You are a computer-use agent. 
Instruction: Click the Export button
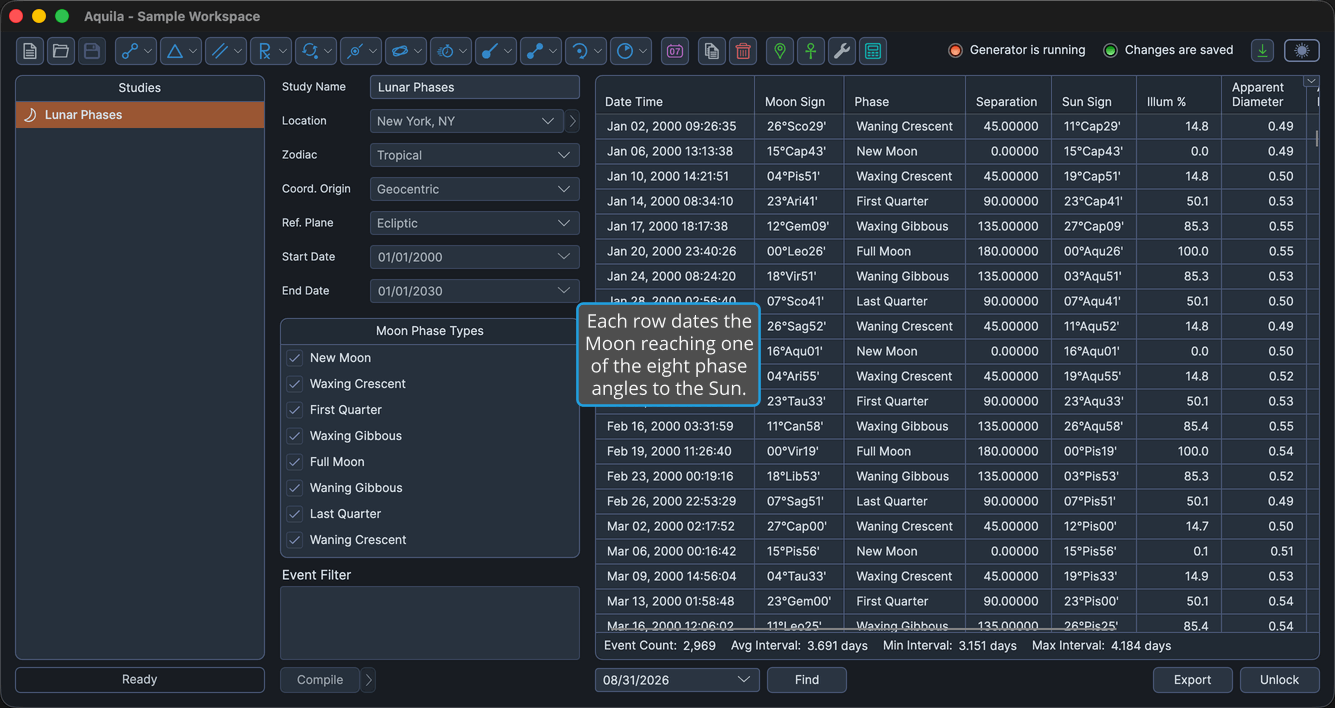tap(1193, 680)
